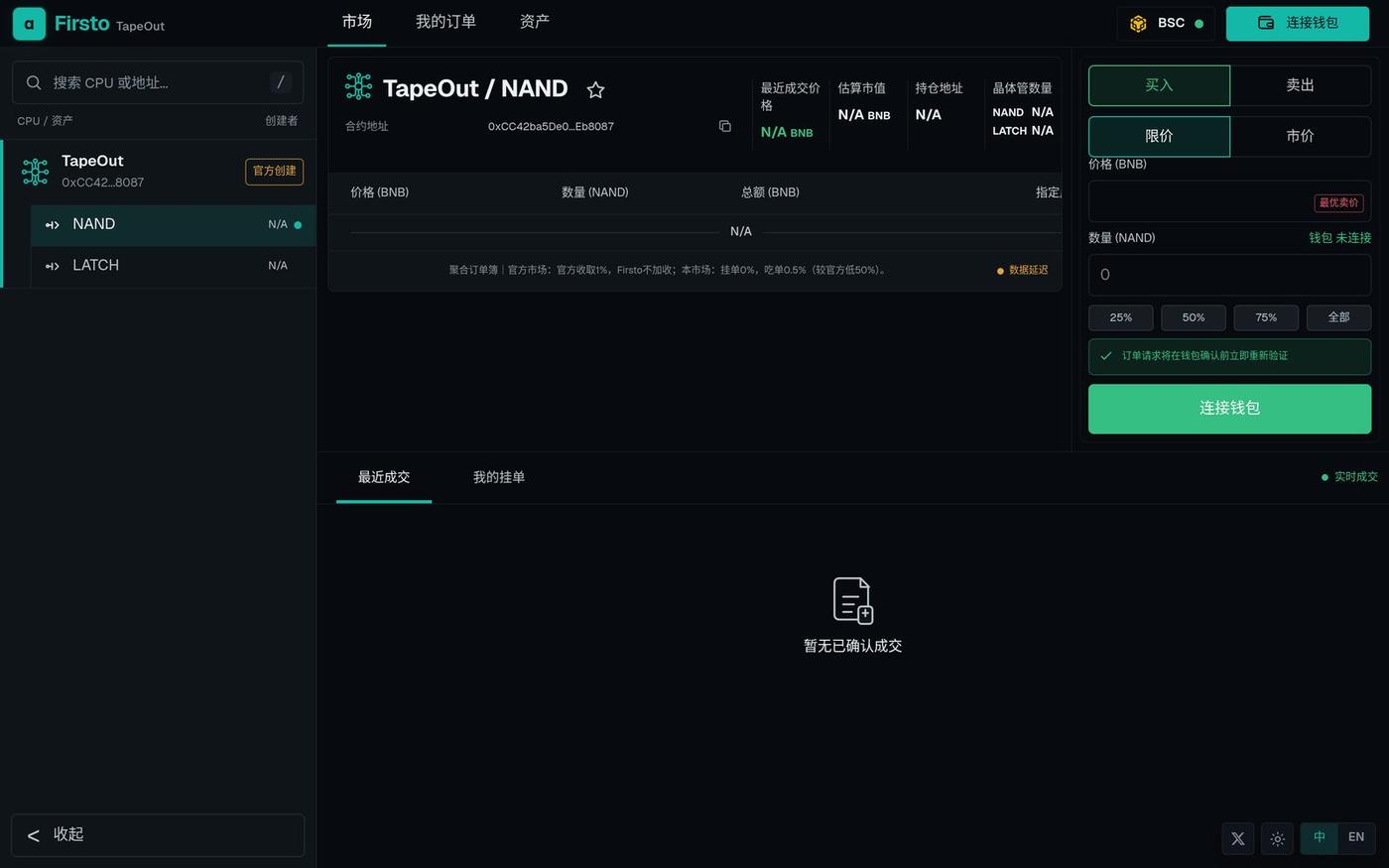
Task: Click the 钱包 未连接 status text
Action: 1340,238
